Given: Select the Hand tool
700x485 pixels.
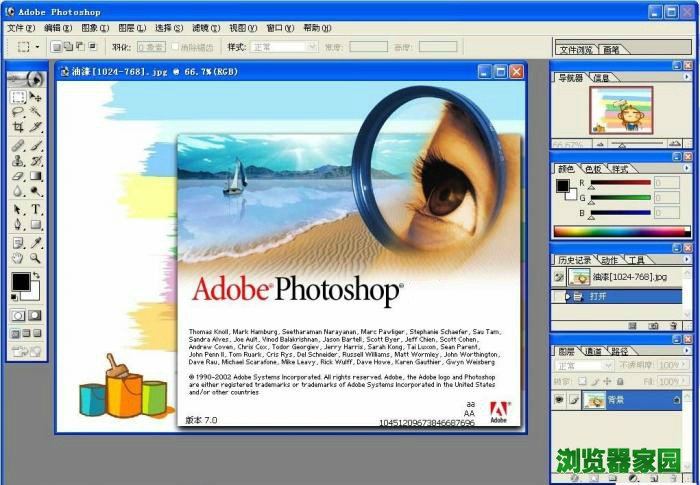Looking at the screenshot, I should (18, 258).
